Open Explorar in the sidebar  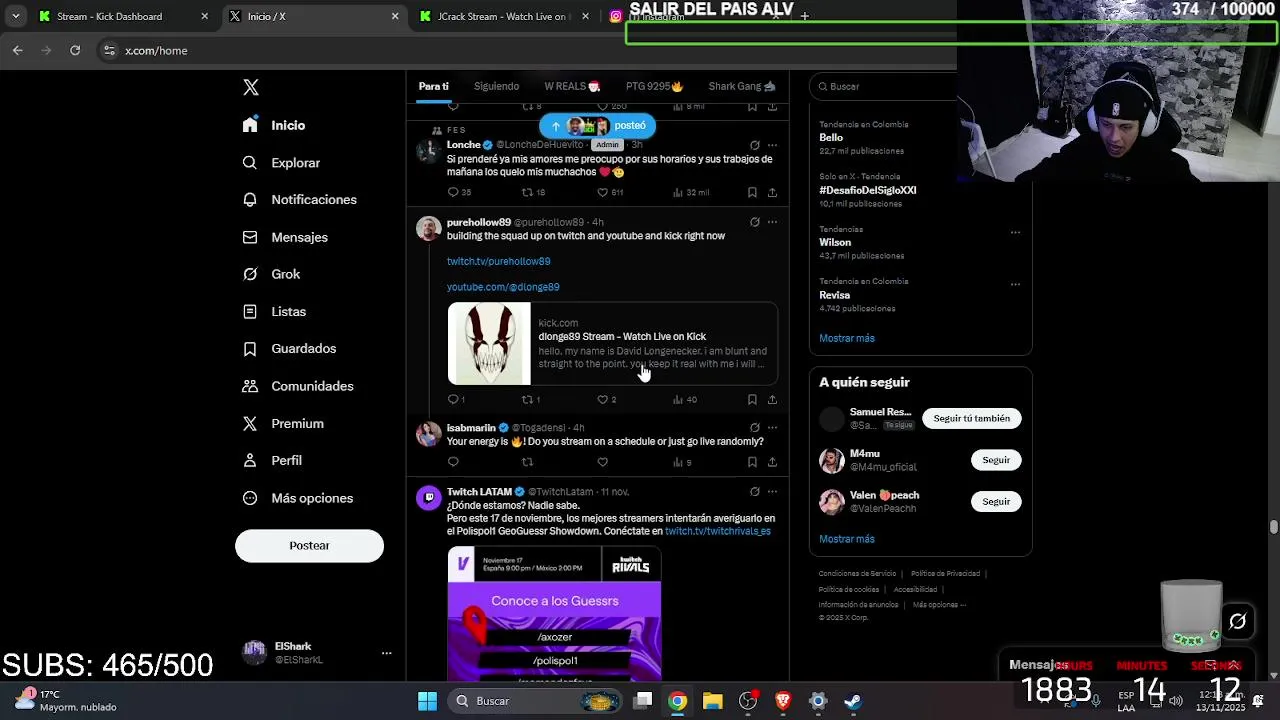click(281, 162)
